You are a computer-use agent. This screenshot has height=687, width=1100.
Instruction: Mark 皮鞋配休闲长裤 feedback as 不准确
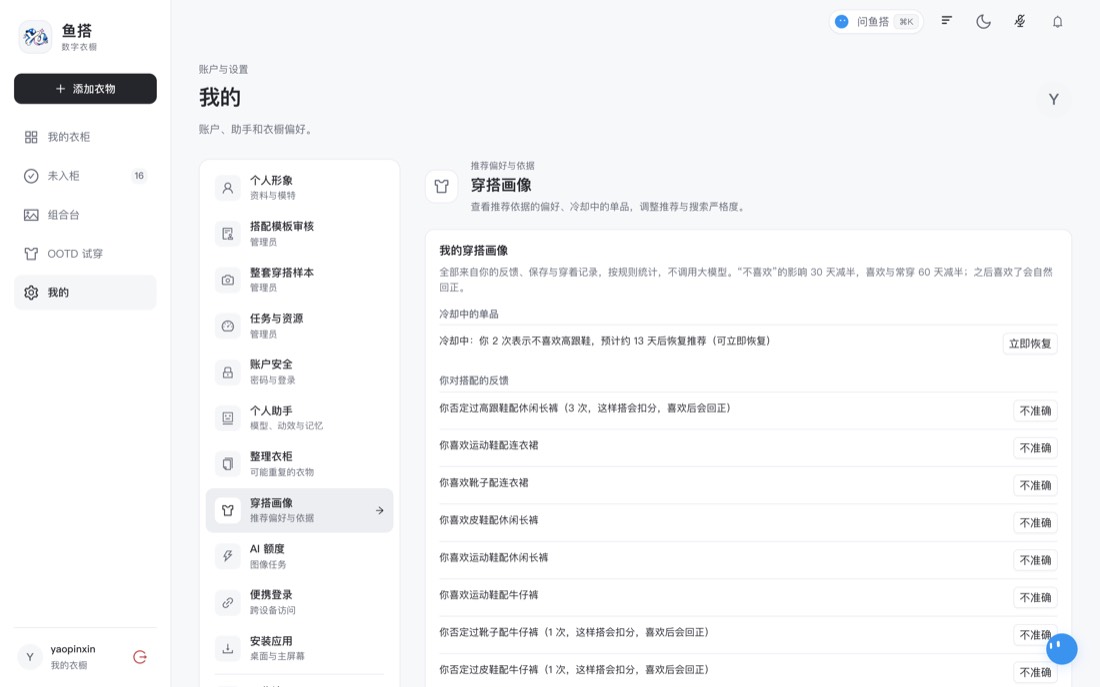(1035, 523)
